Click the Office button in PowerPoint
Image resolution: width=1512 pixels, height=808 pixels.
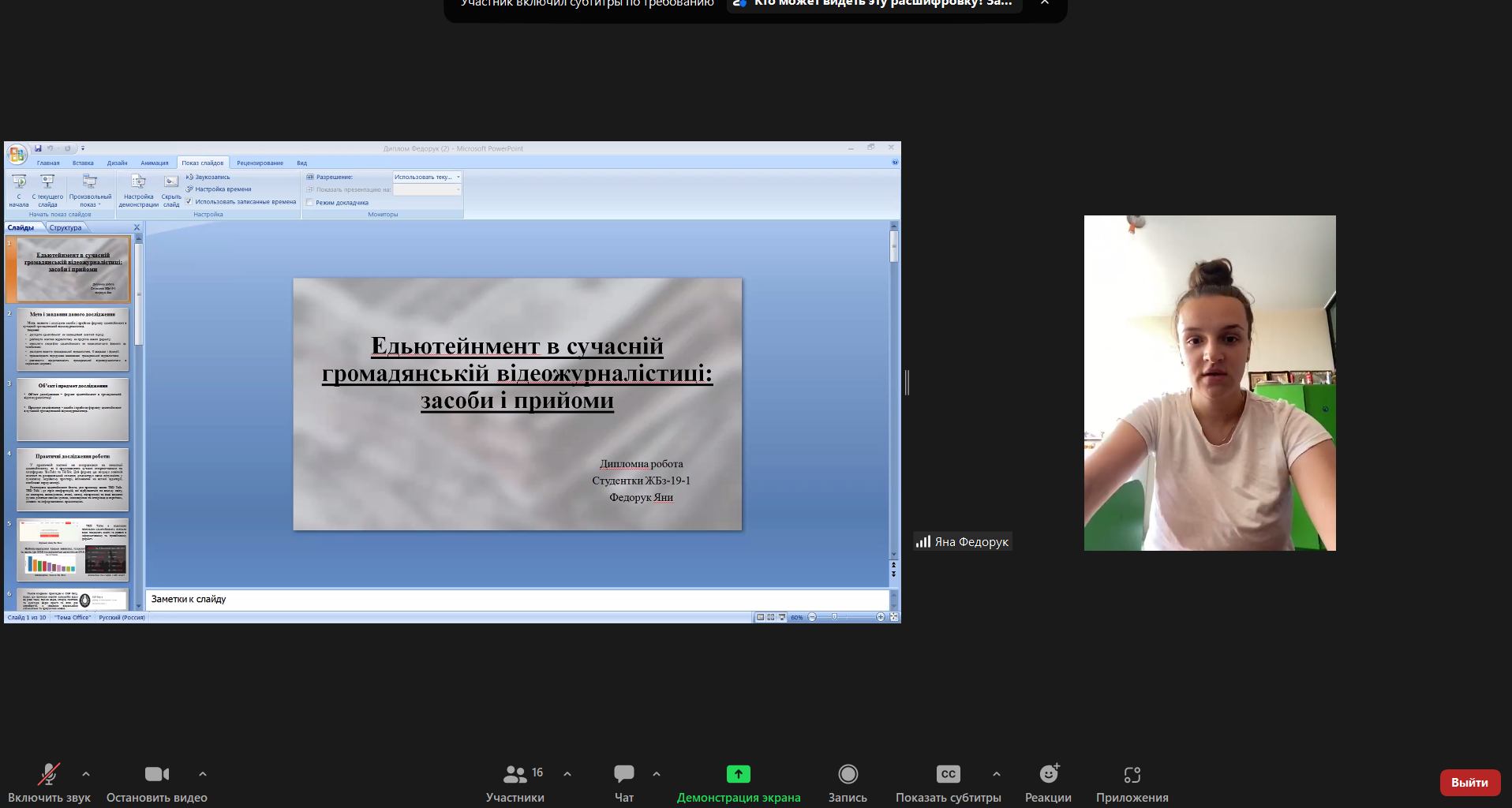tap(17, 153)
